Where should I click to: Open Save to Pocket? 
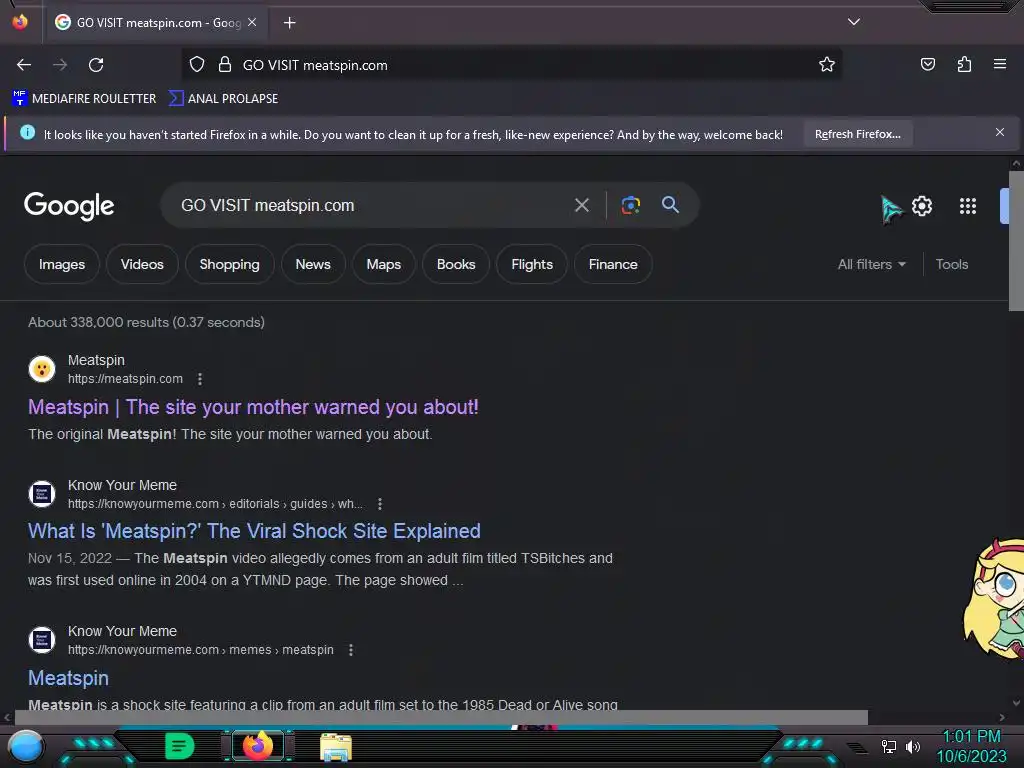(927, 64)
